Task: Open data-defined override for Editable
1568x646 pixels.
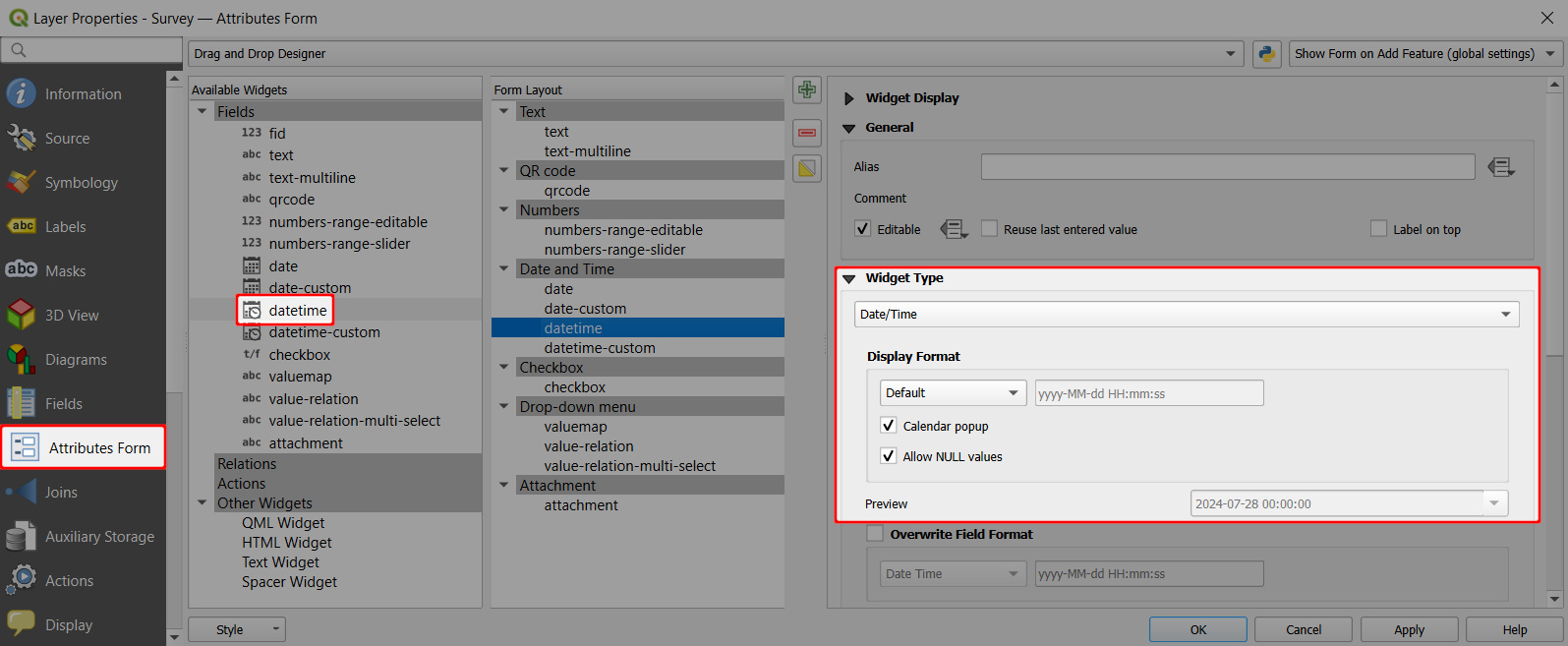Action: (x=954, y=229)
